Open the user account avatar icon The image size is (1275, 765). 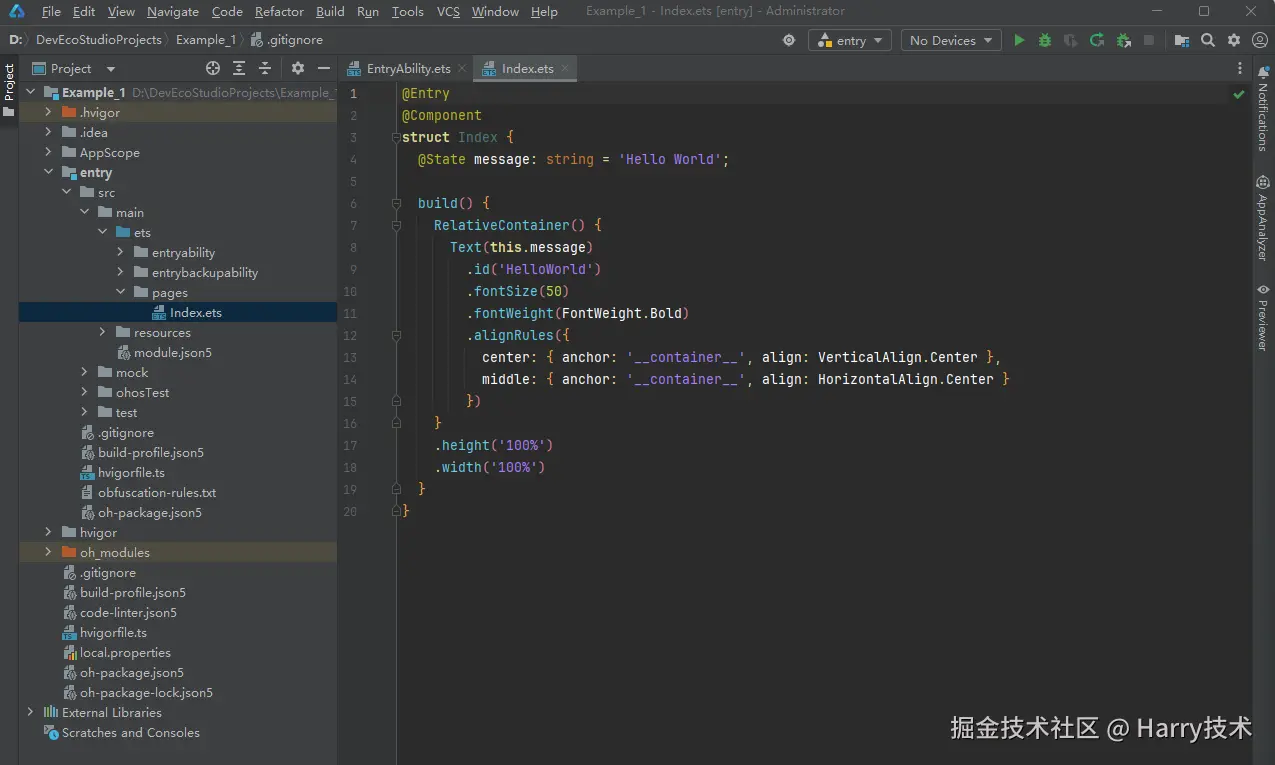click(1258, 40)
